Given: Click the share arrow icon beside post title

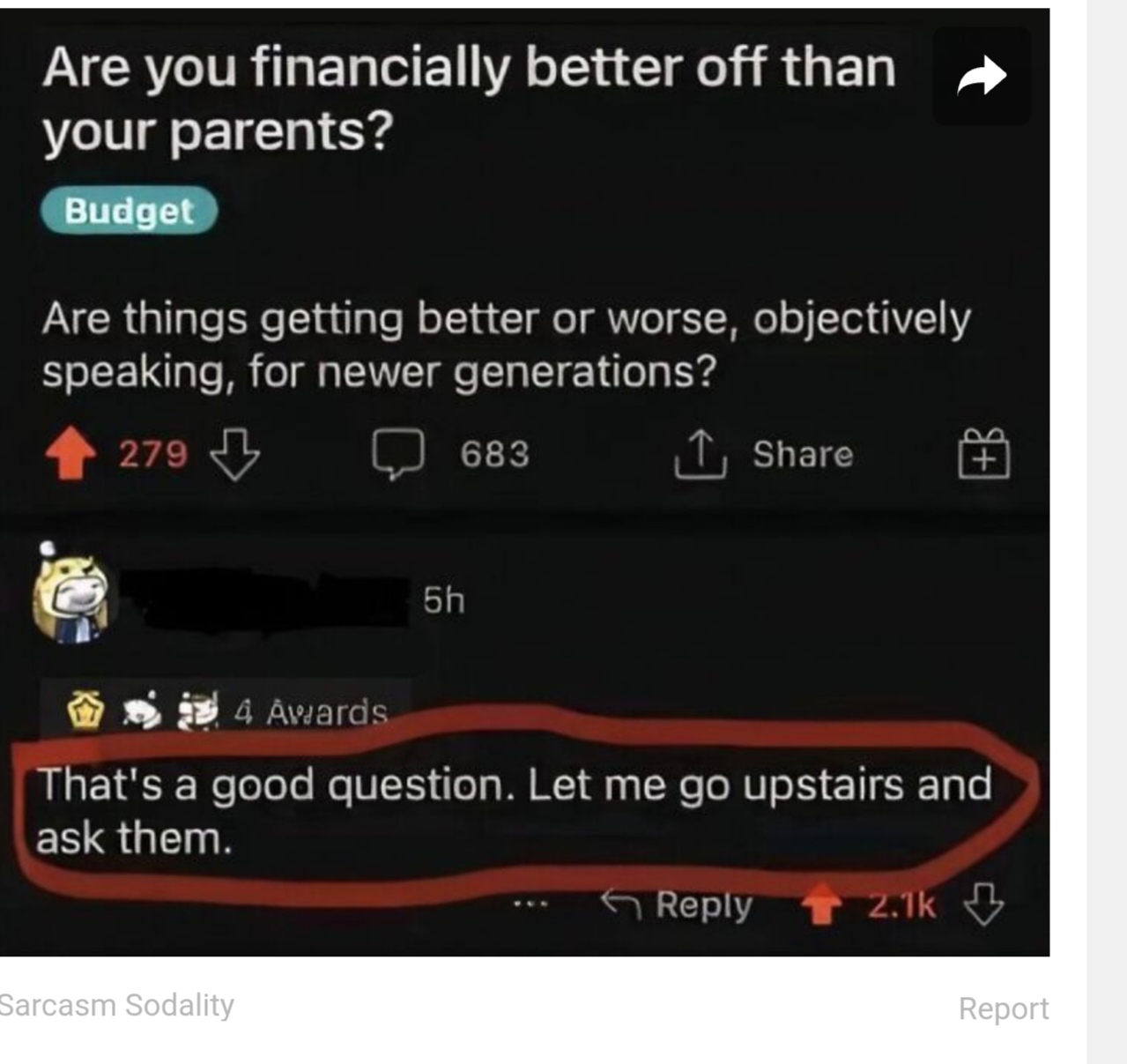Looking at the screenshot, I should point(981,76).
